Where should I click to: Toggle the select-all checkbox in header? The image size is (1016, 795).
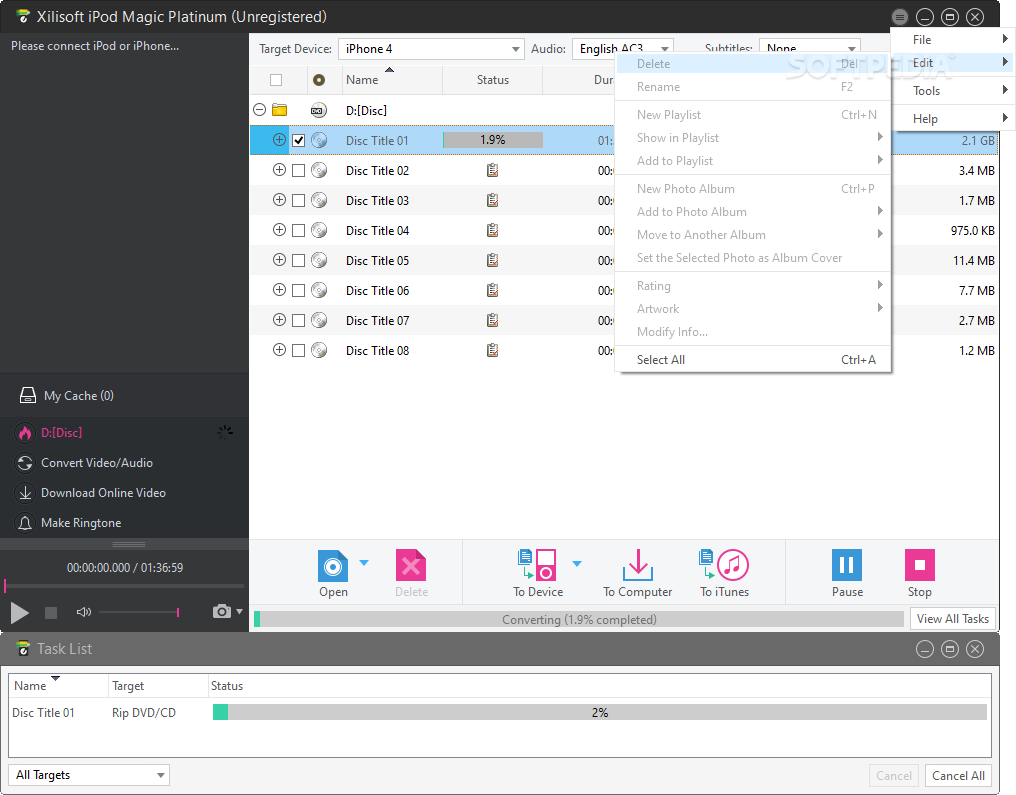(x=276, y=80)
